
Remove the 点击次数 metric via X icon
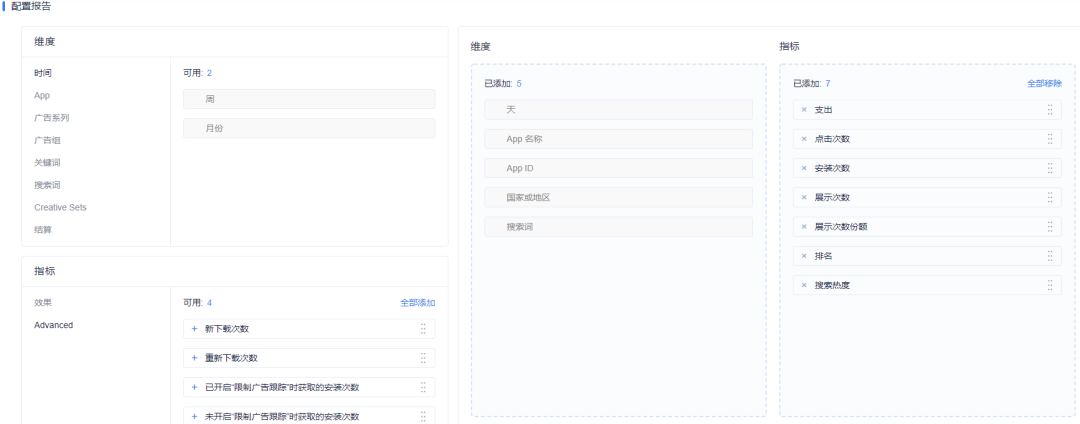pyautogui.click(x=803, y=139)
